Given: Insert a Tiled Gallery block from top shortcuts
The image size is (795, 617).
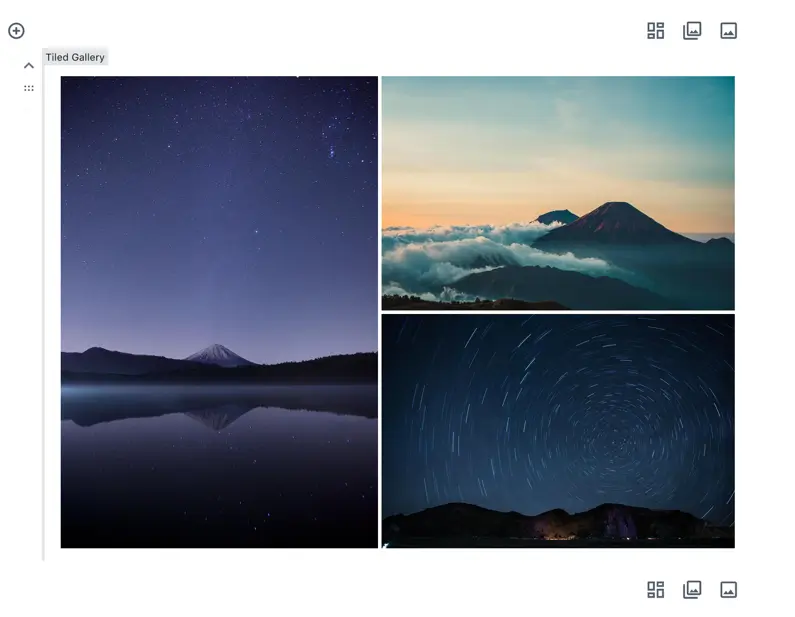Looking at the screenshot, I should click(x=656, y=31).
